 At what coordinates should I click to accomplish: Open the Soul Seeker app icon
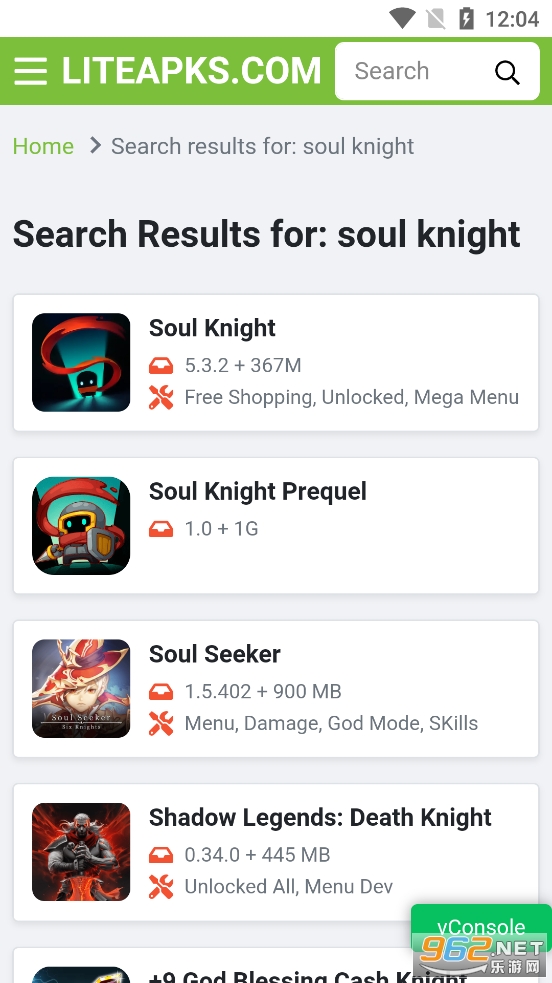pos(81,688)
